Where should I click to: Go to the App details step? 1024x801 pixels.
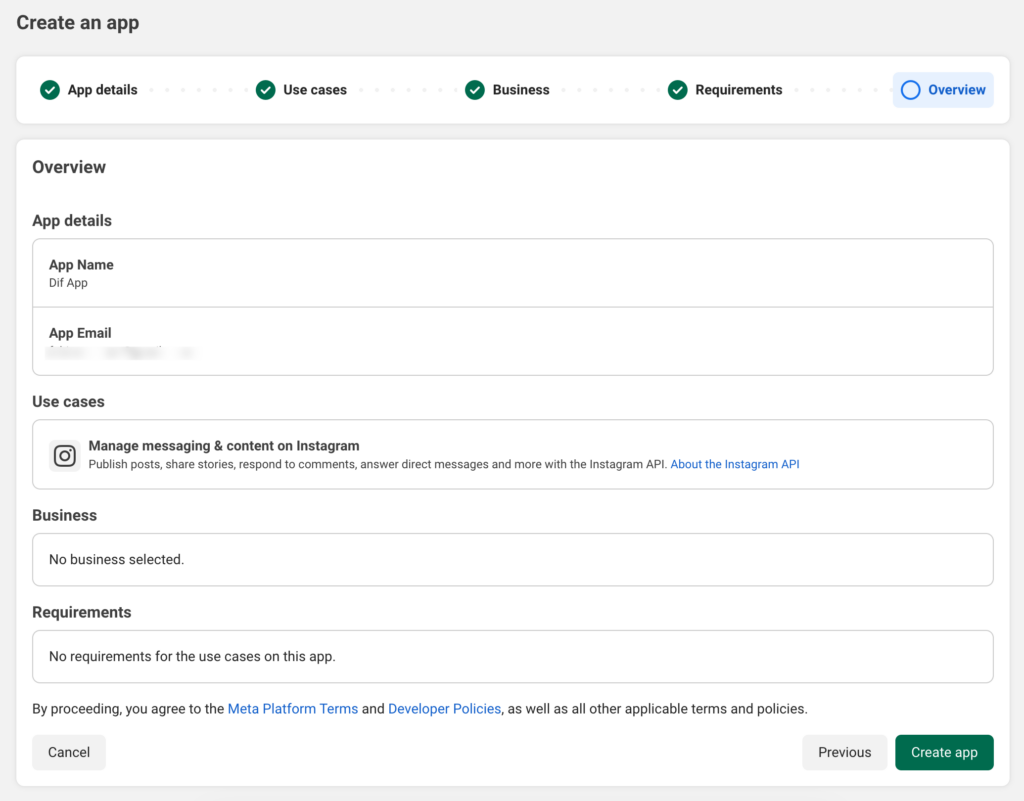89,90
